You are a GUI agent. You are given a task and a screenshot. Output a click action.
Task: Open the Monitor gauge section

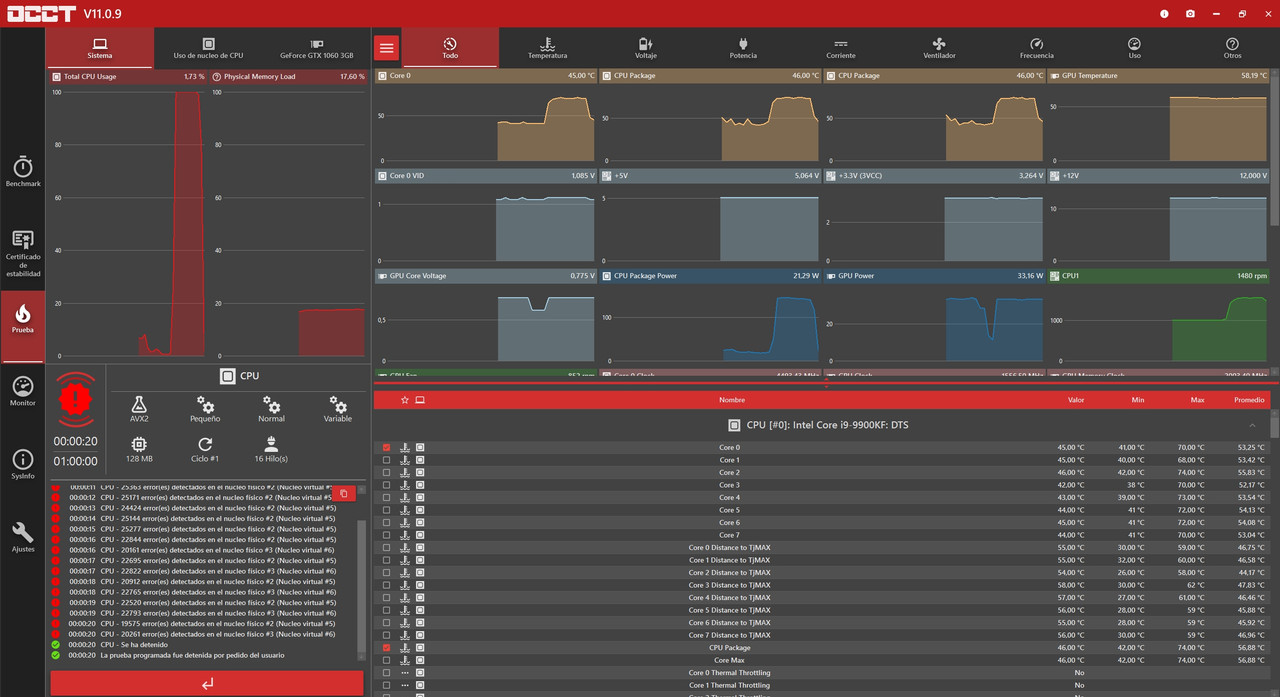click(x=23, y=391)
